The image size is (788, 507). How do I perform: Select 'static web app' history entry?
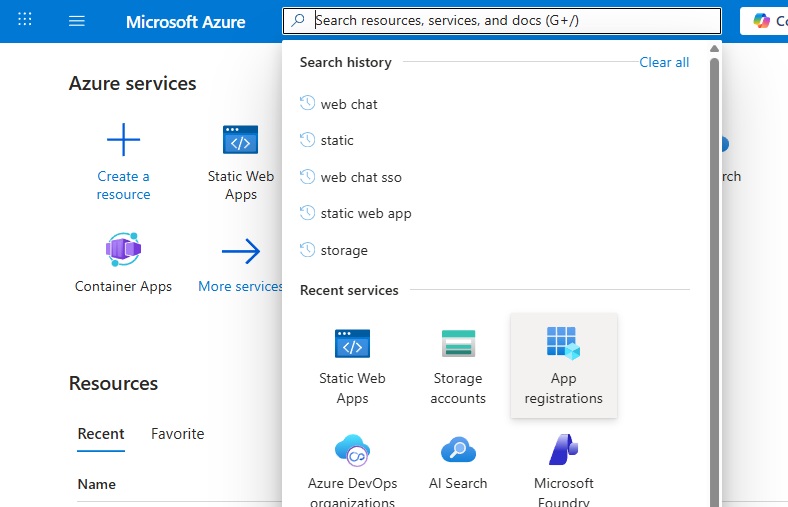point(366,213)
